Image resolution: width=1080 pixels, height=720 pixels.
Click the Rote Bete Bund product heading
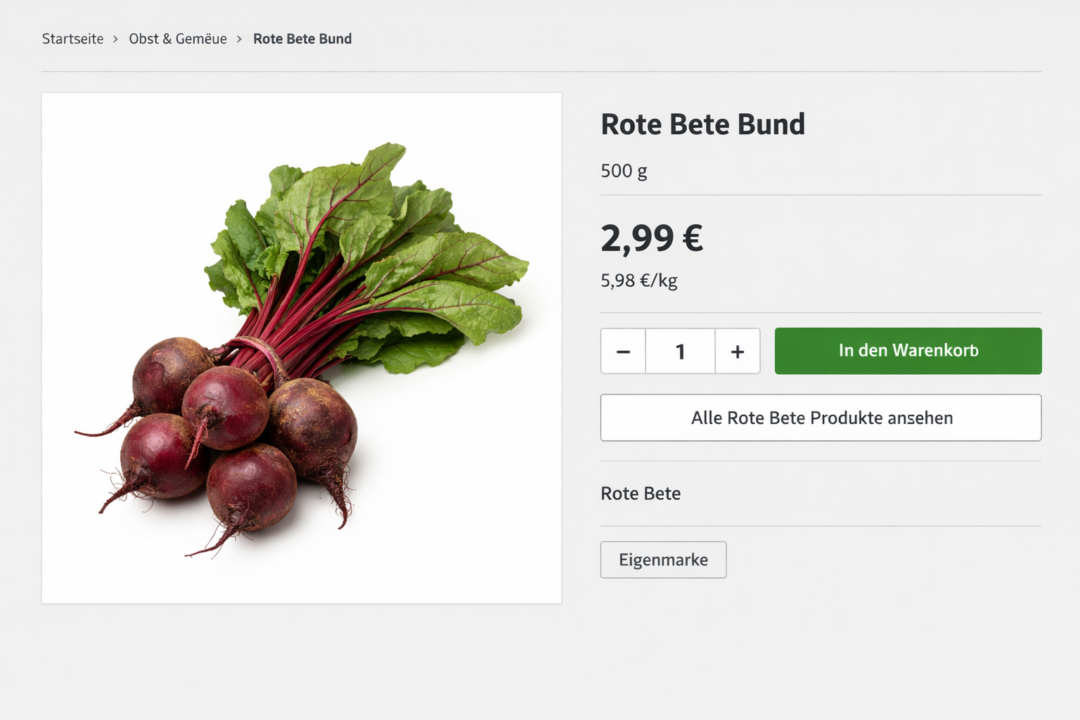pyautogui.click(x=702, y=124)
